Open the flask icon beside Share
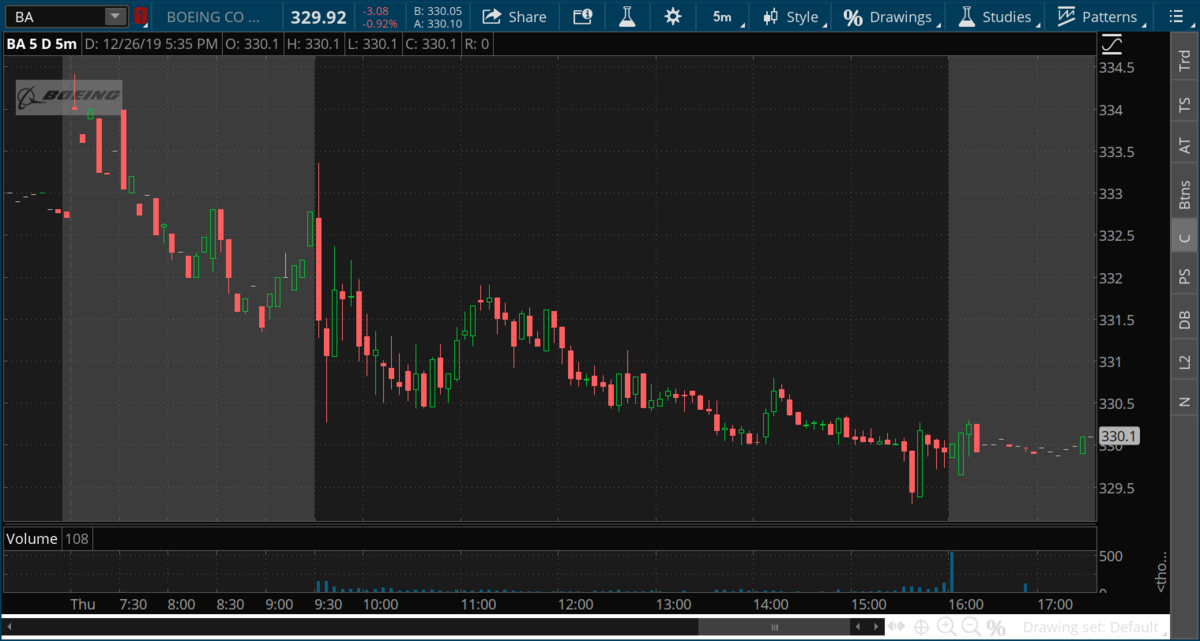Image resolution: width=1200 pixels, height=641 pixels. (x=627, y=16)
